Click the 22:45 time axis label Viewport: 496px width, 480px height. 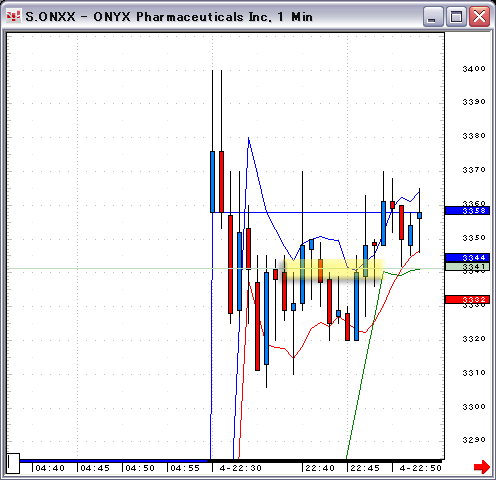pyautogui.click(x=365, y=468)
